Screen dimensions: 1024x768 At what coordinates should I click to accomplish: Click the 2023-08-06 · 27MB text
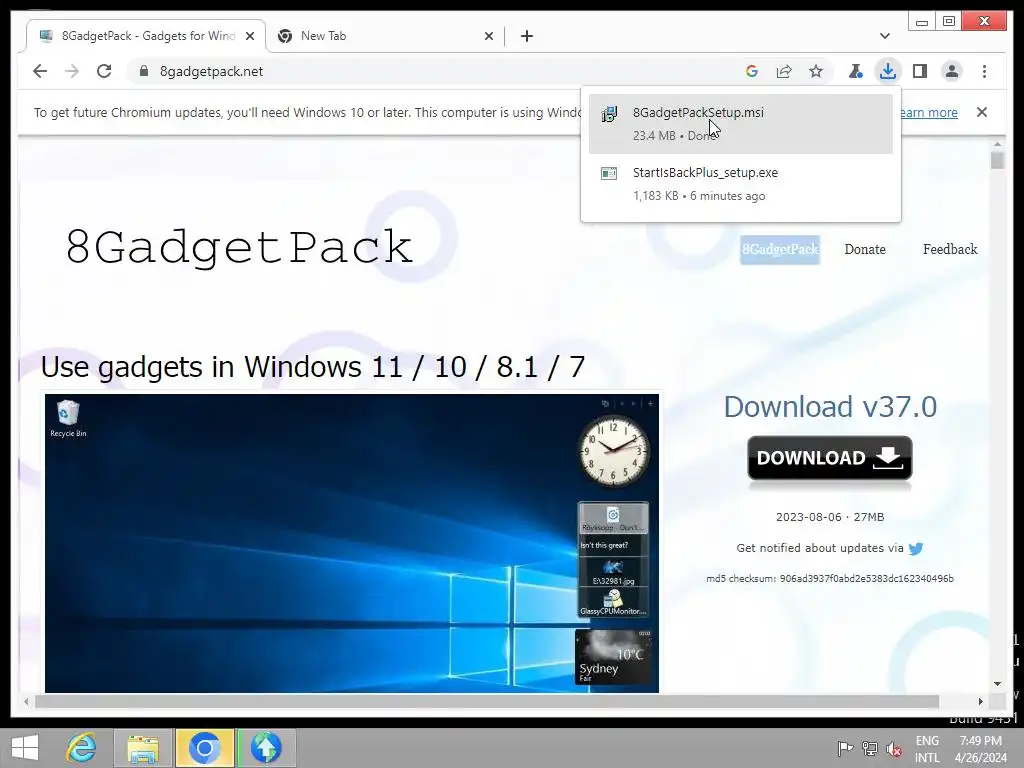(829, 517)
